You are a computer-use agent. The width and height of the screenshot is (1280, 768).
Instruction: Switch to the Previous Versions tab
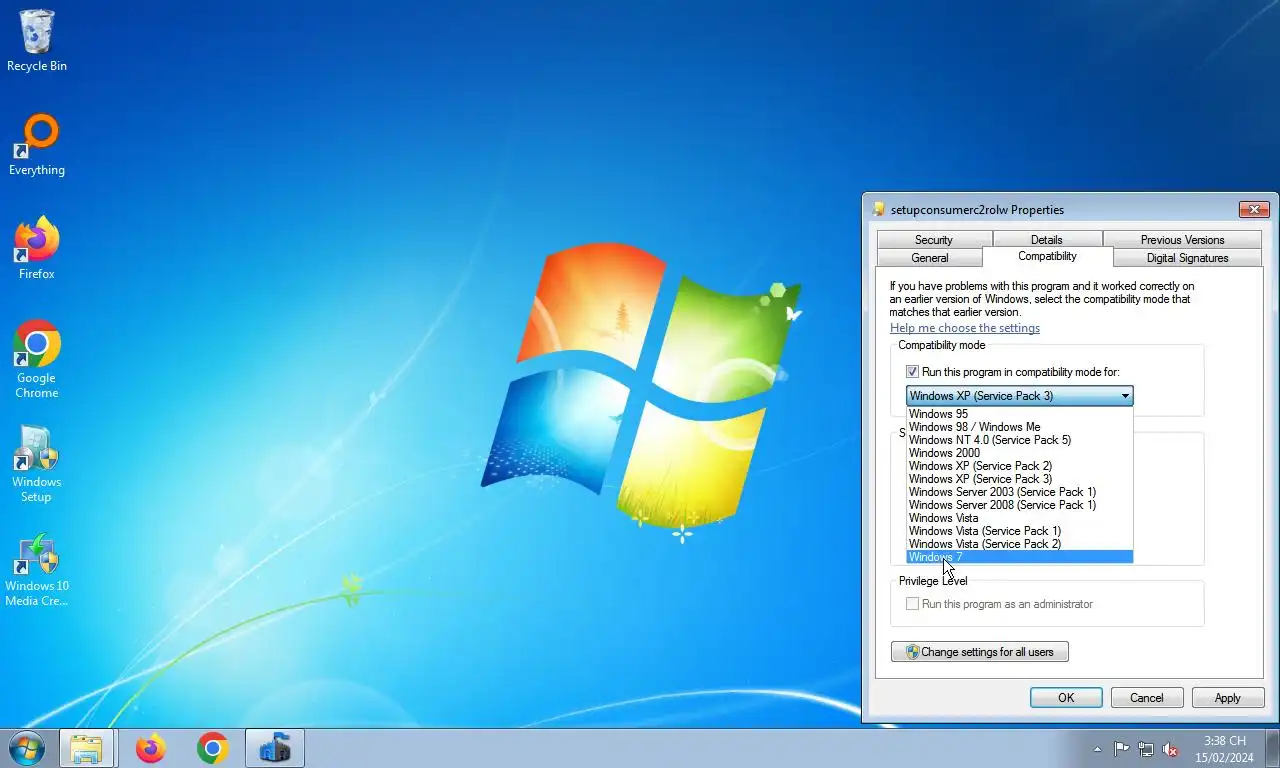click(1182, 240)
